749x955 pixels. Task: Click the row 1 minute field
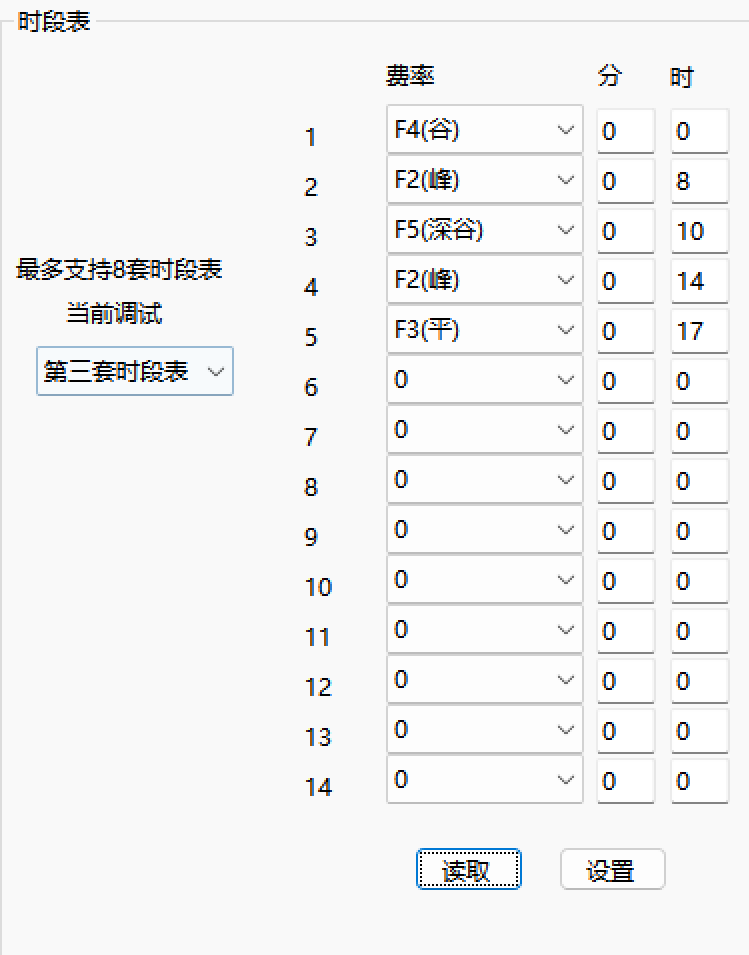625,131
